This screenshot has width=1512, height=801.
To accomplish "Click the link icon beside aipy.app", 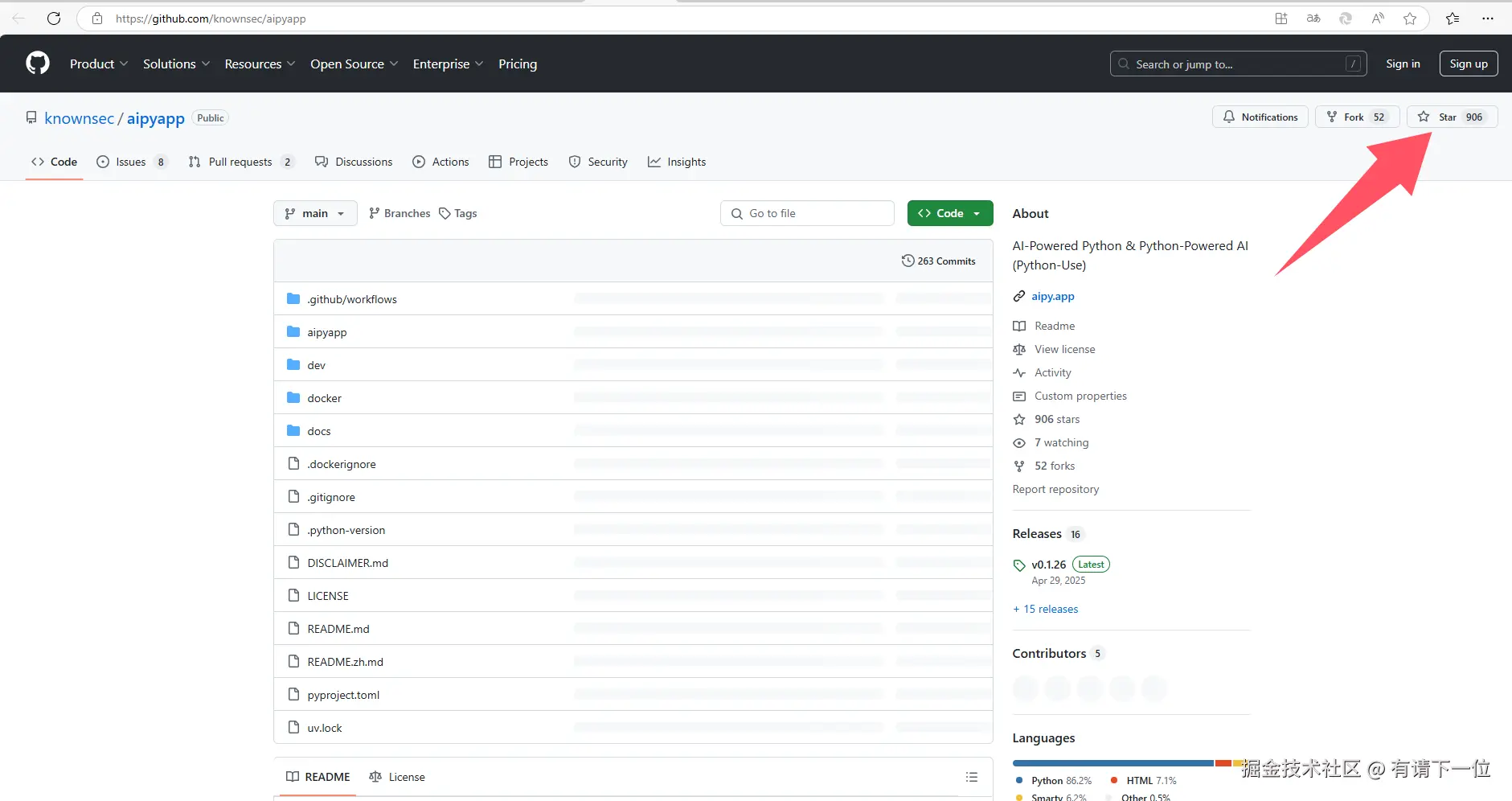I will [x=1019, y=296].
